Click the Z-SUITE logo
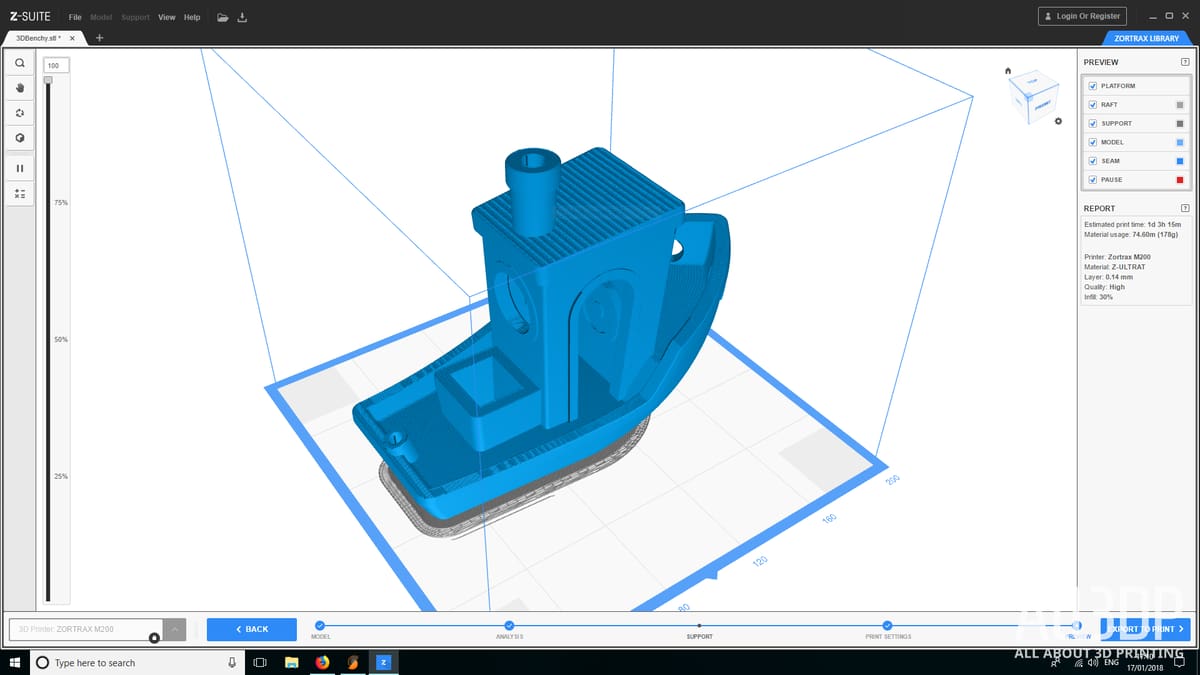The height and width of the screenshot is (675, 1200). pos(31,17)
